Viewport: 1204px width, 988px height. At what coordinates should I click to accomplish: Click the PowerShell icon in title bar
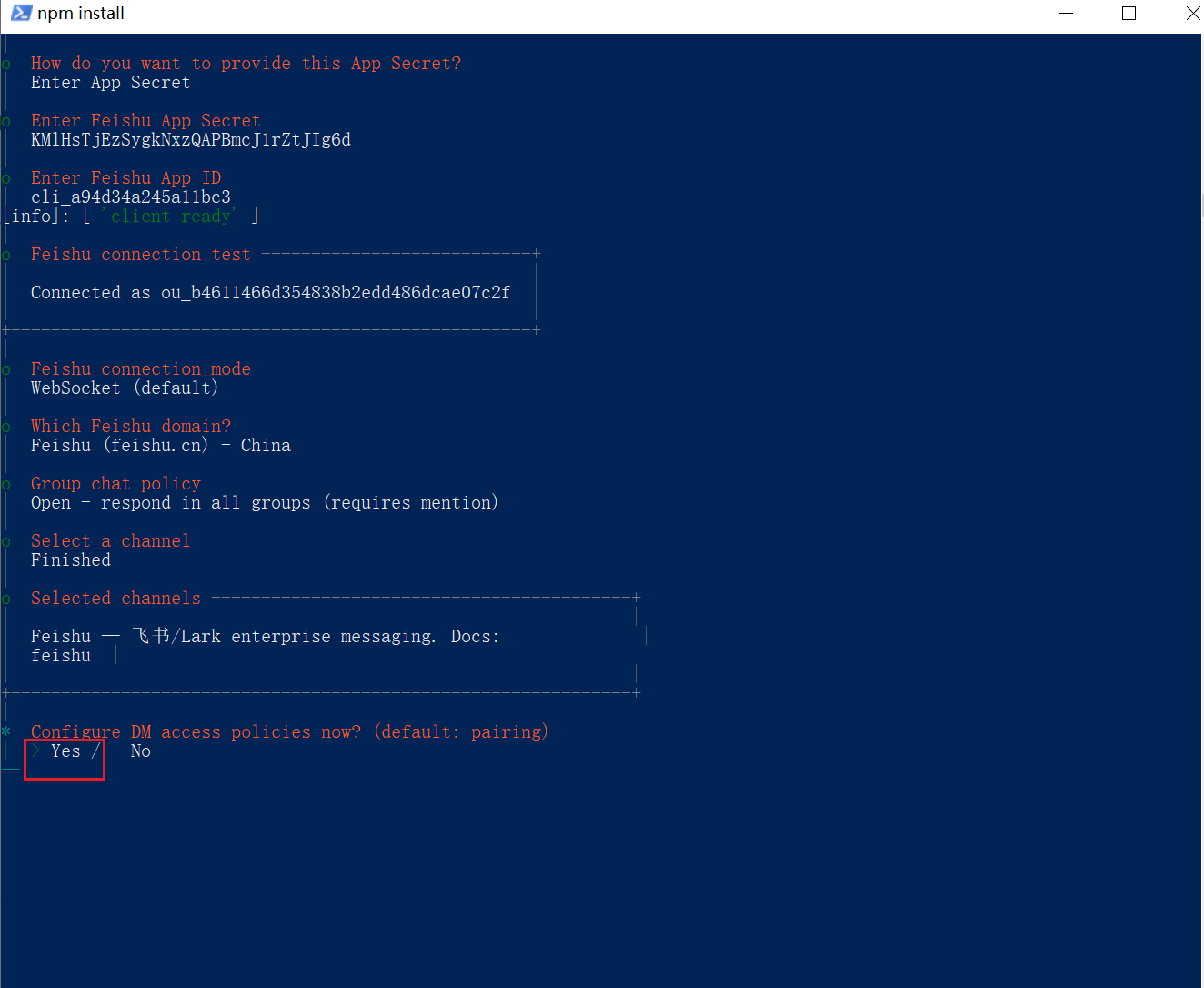coord(21,13)
